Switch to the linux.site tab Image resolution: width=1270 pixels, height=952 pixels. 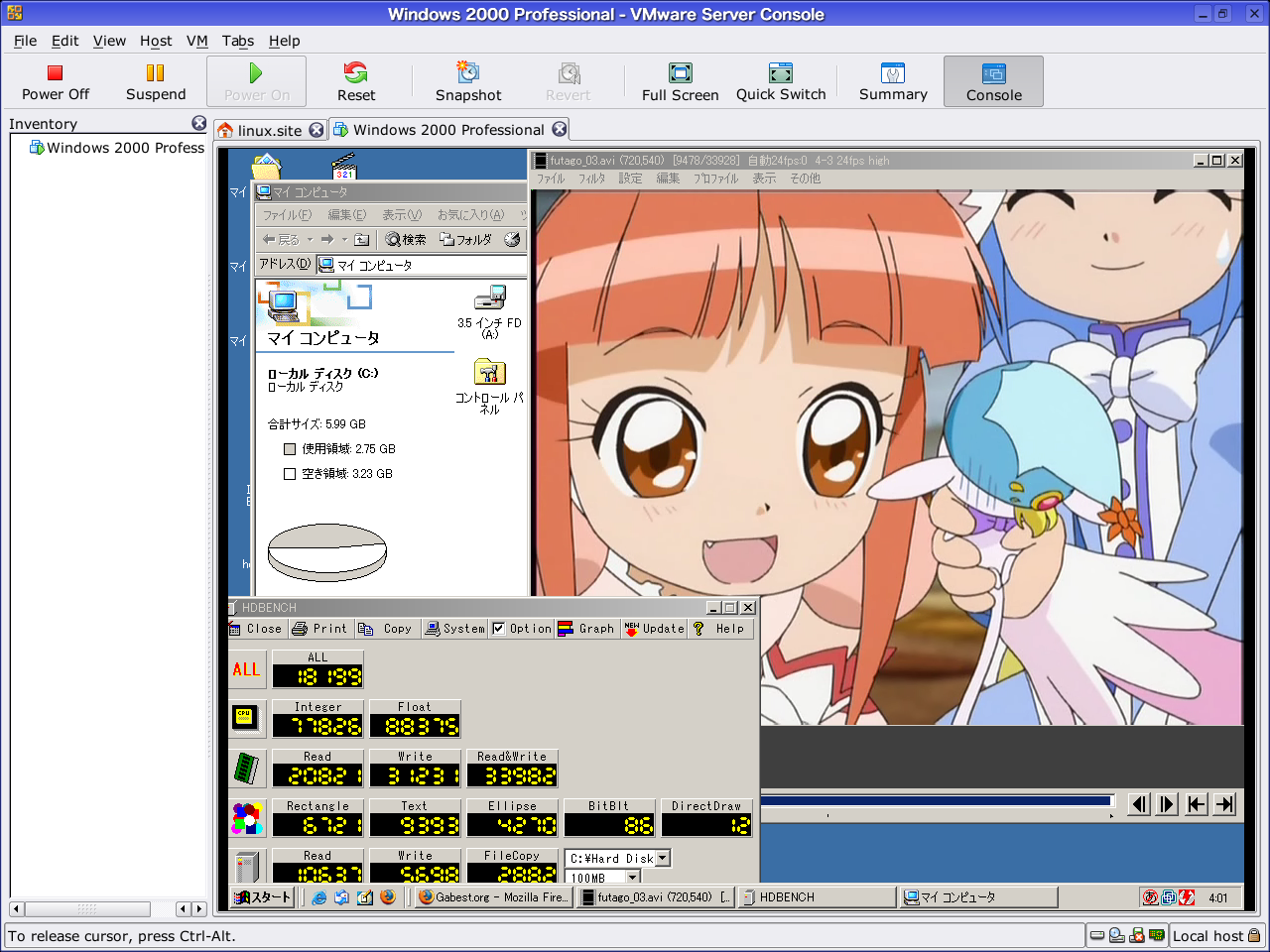(x=260, y=130)
